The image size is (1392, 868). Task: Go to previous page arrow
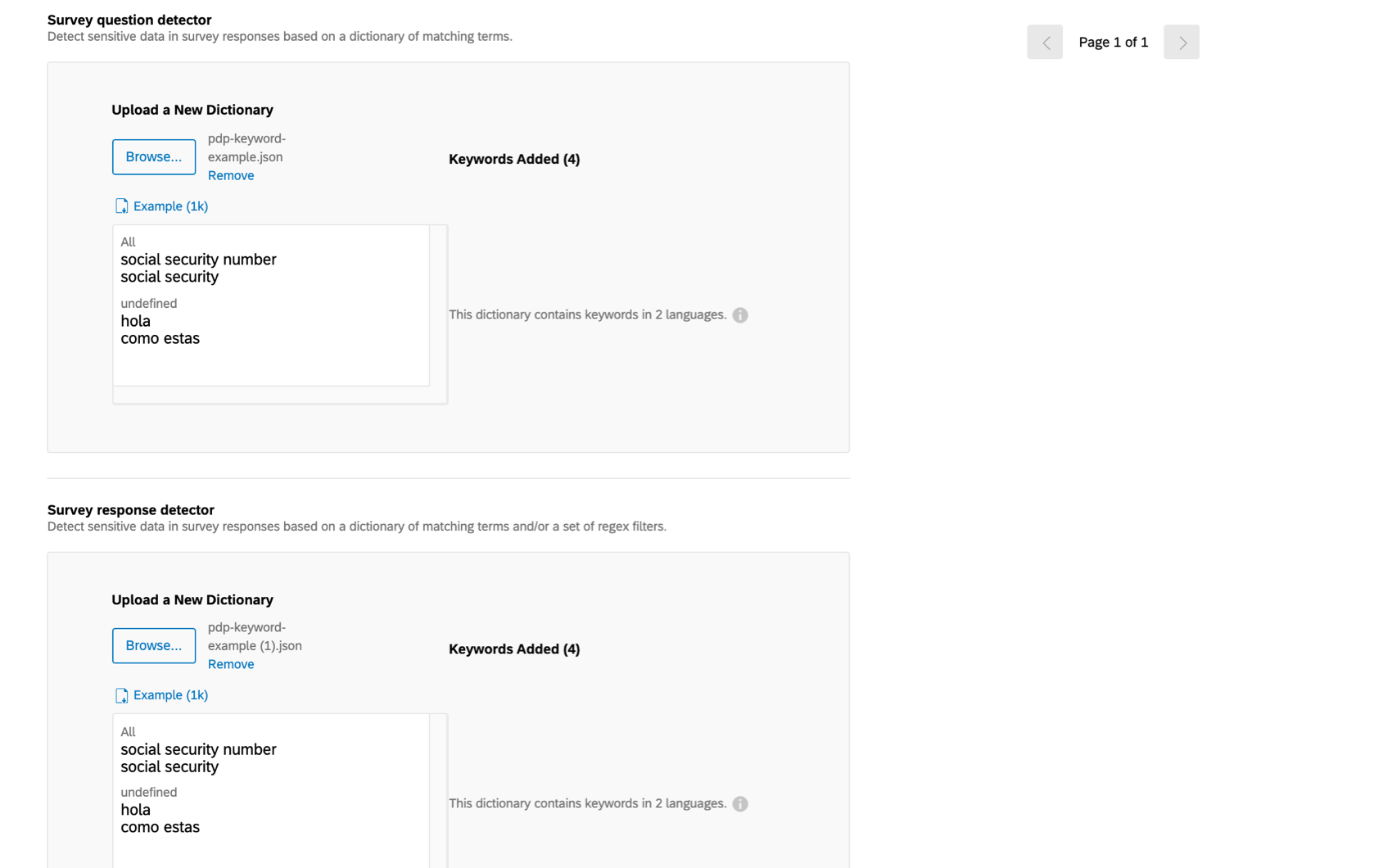(x=1045, y=42)
